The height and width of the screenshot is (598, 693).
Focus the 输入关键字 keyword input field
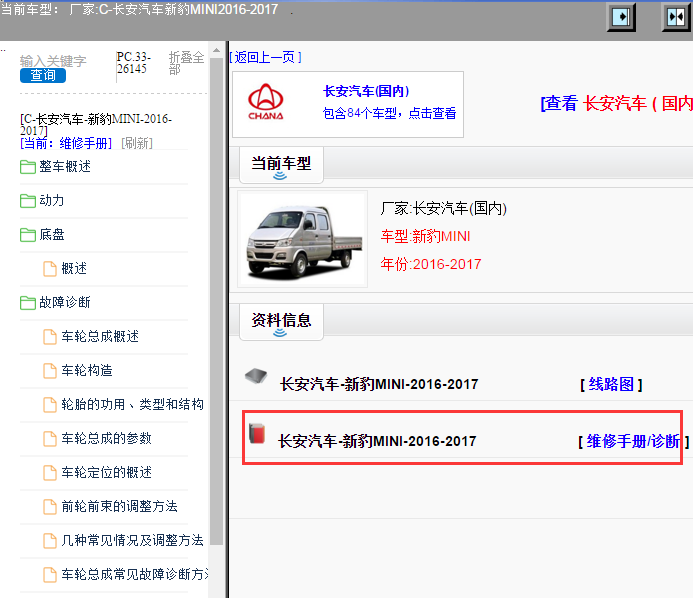(53, 61)
